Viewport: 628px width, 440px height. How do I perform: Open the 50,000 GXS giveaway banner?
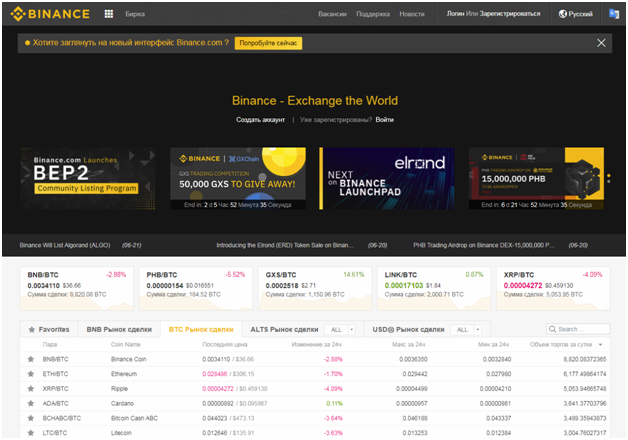click(x=238, y=179)
